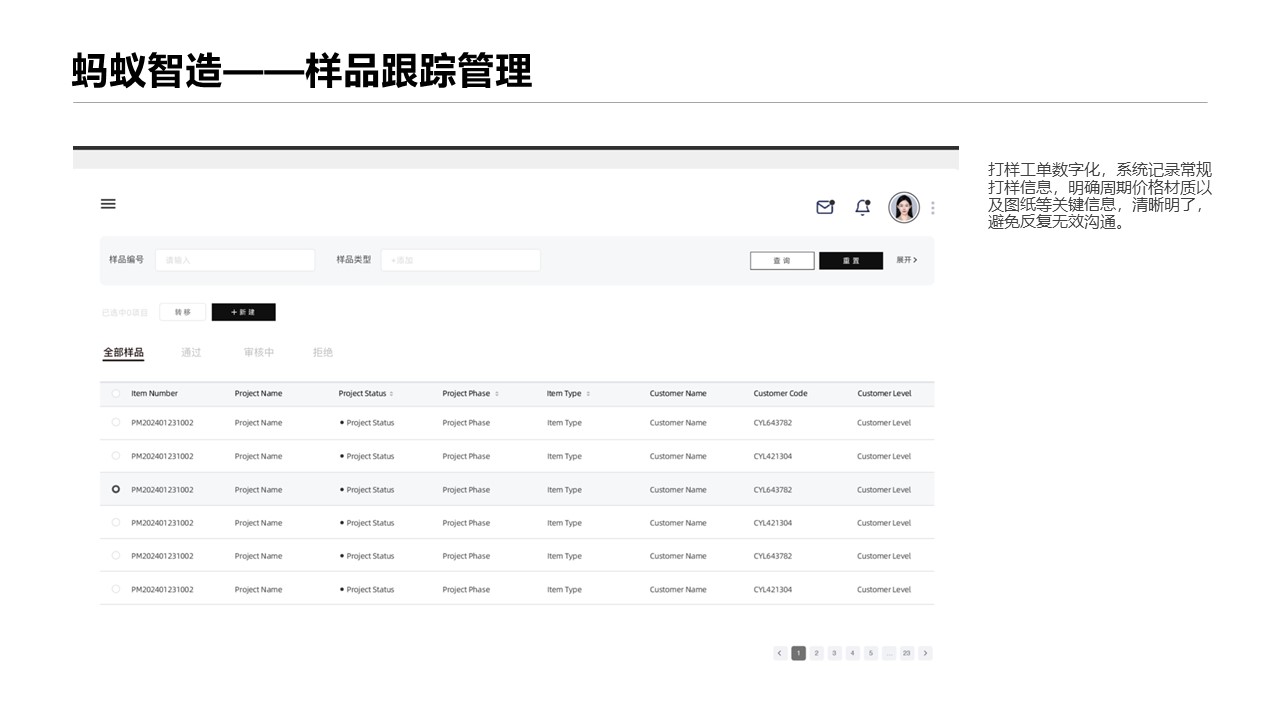The height and width of the screenshot is (720, 1280).
Task: Switch to the 审核中 tab
Action: tap(259, 353)
